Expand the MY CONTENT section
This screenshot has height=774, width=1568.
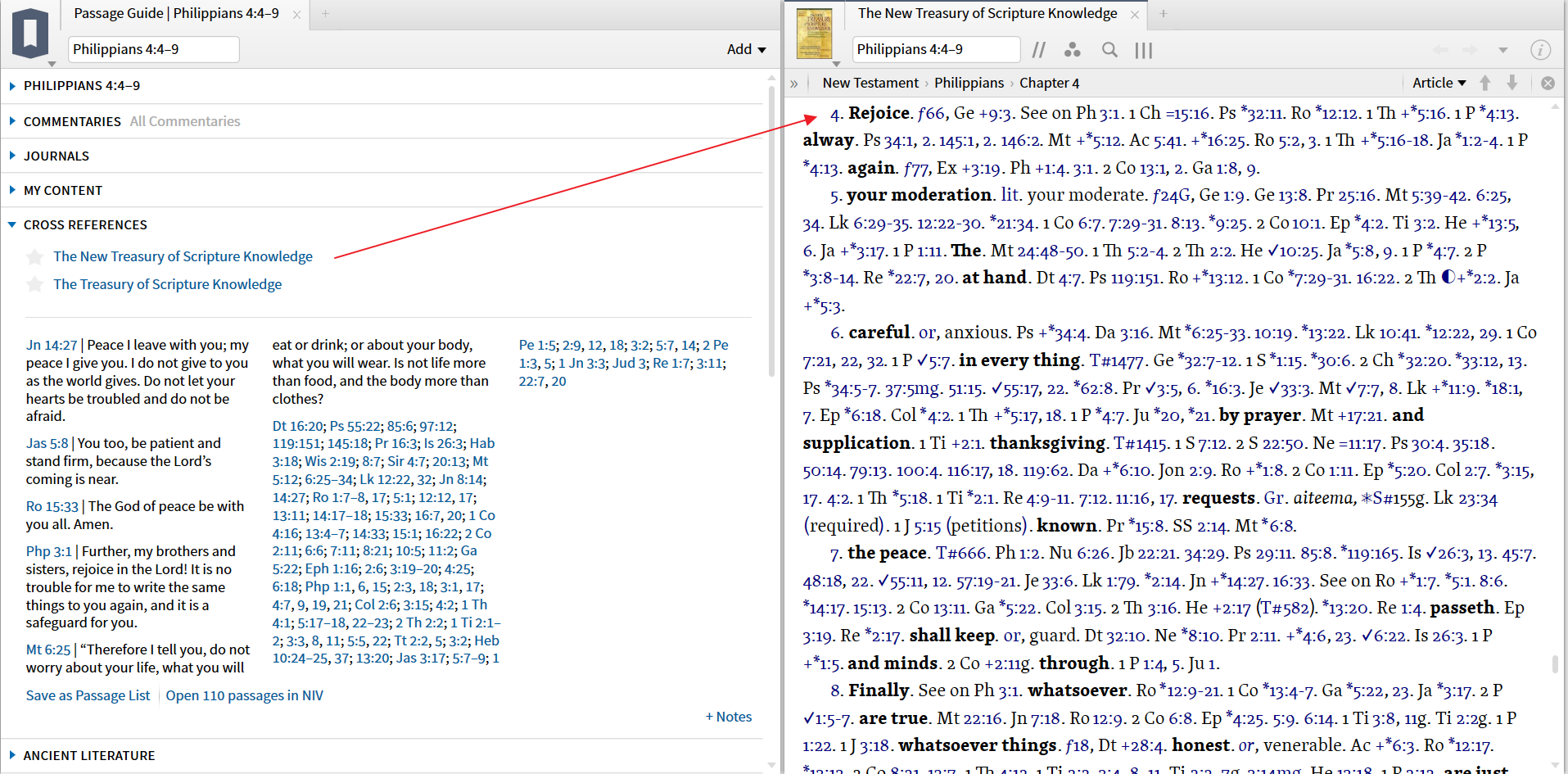tap(13, 190)
